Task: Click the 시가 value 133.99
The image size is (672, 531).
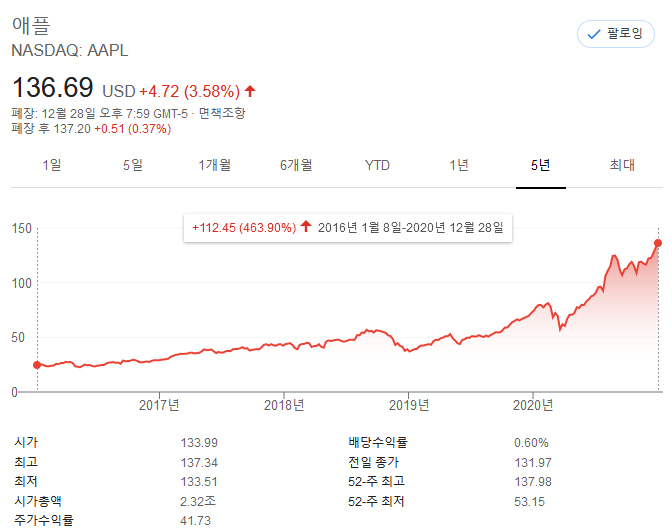Action: point(199,443)
